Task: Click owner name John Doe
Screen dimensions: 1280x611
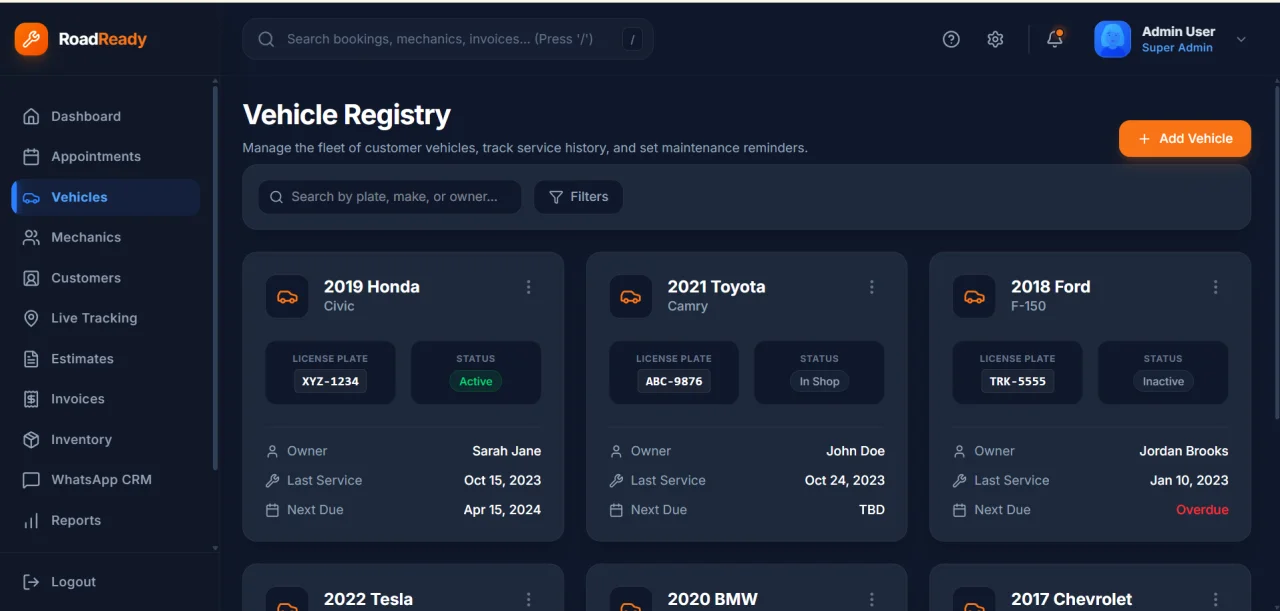Action: tap(855, 451)
